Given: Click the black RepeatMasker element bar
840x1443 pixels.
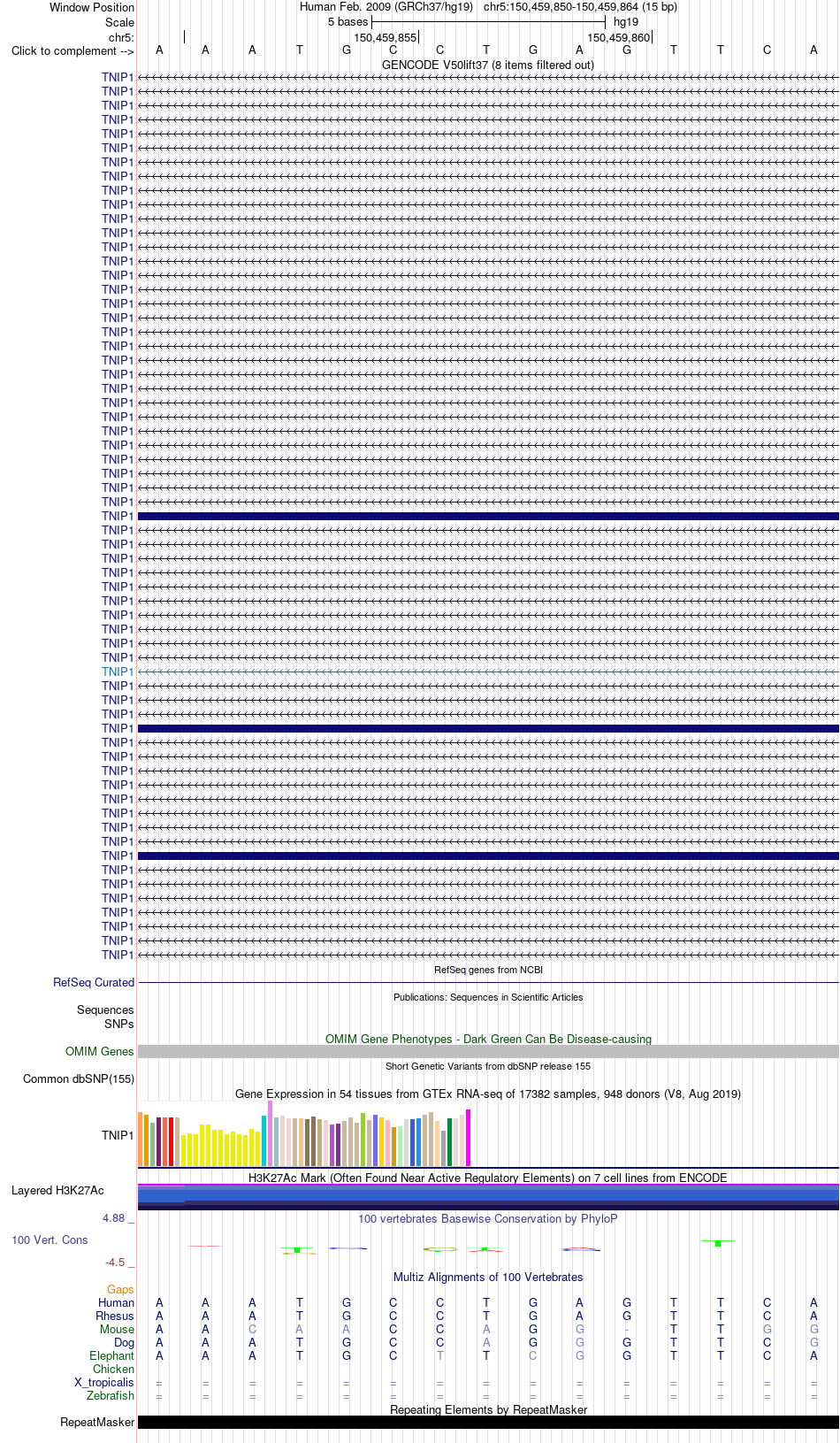Looking at the screenshot, I should (x=488, y=1422).
